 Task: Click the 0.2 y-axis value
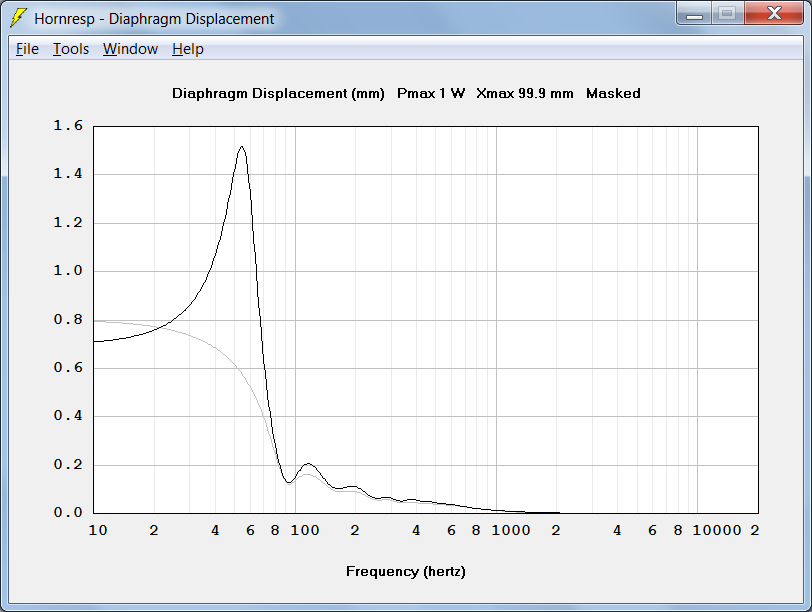point(68,464)
